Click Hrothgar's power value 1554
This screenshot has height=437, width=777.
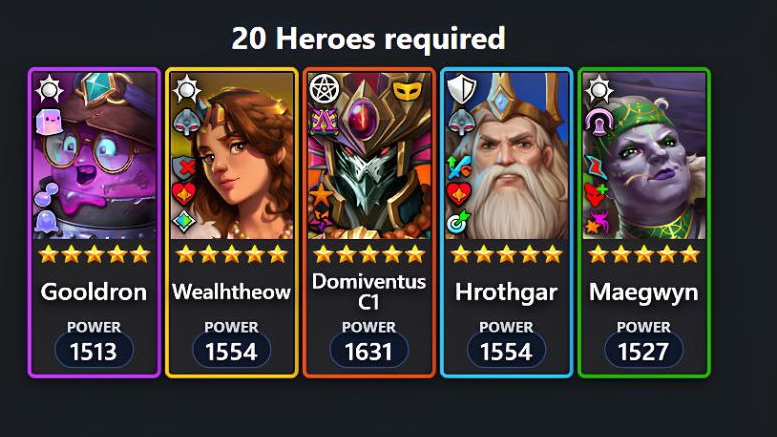click(x=506, y=351)
